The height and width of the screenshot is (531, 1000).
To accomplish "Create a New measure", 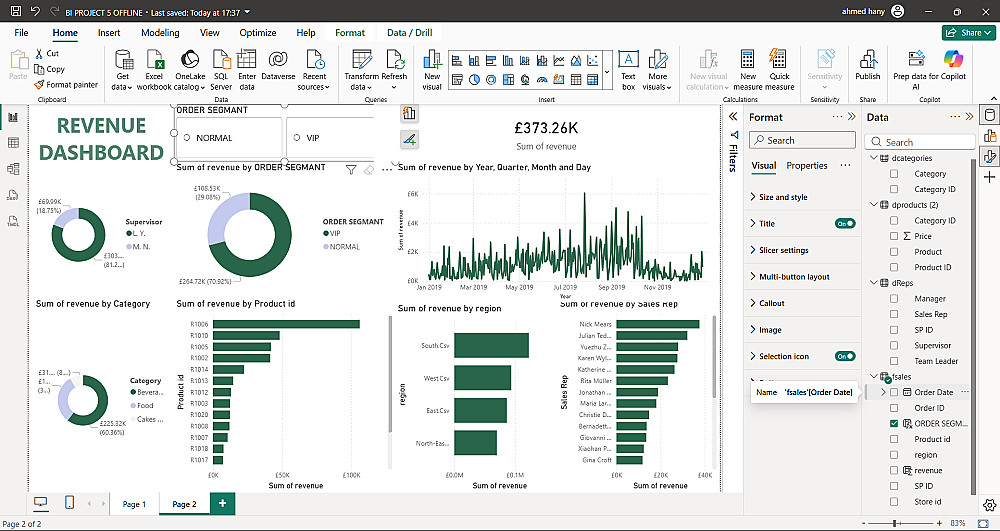I will [747, 66].
